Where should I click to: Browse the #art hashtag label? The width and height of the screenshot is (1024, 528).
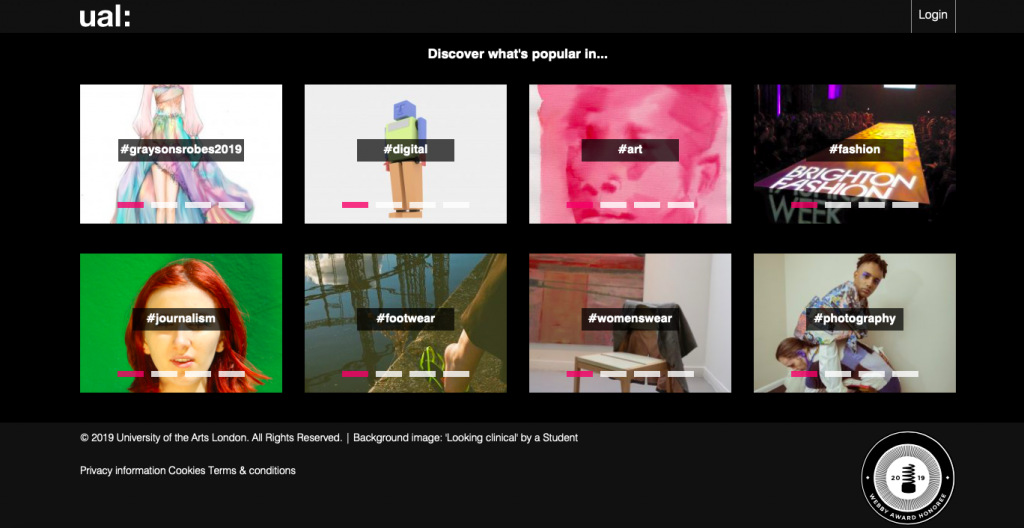pyautogui.click(x=630, y=150)
